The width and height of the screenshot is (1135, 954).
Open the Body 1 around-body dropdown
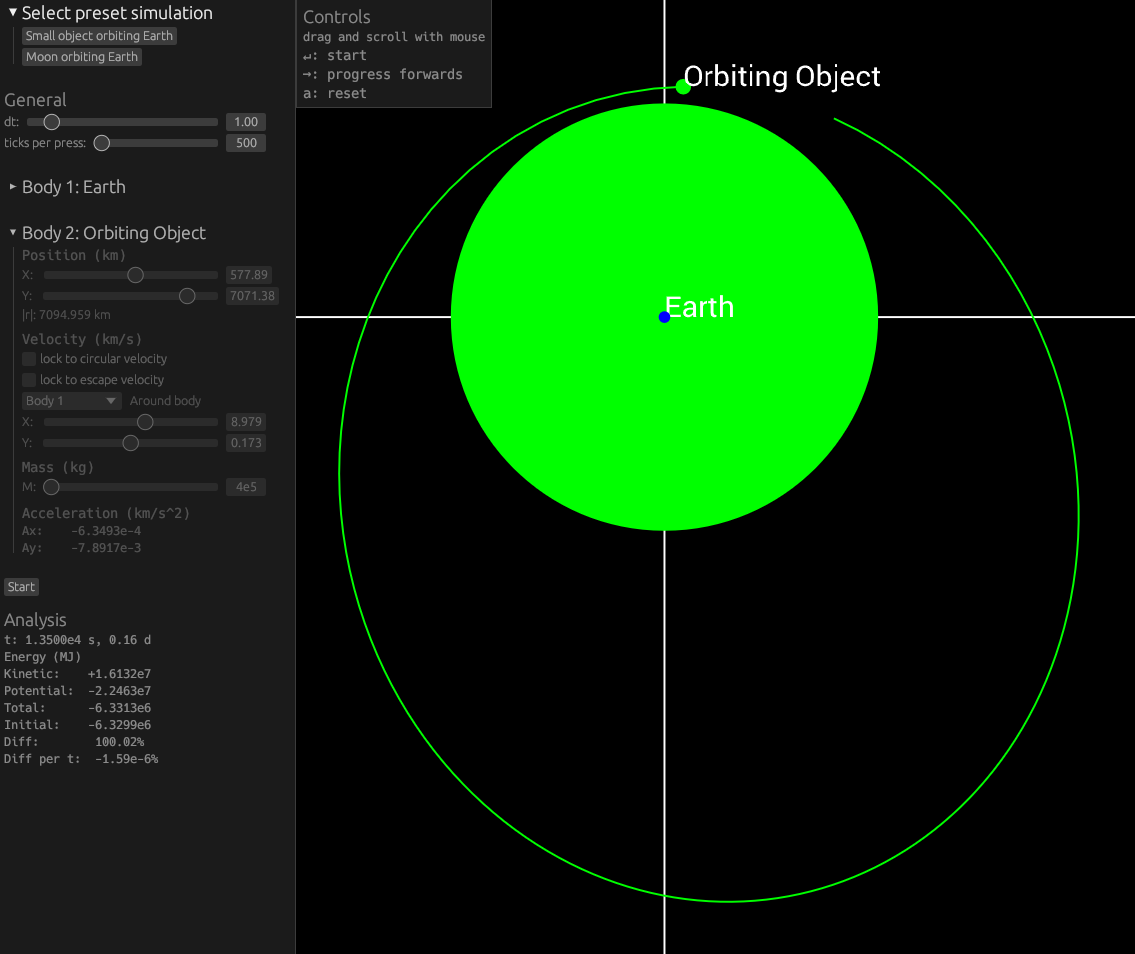pyautogui.click(x=71, y=401)
